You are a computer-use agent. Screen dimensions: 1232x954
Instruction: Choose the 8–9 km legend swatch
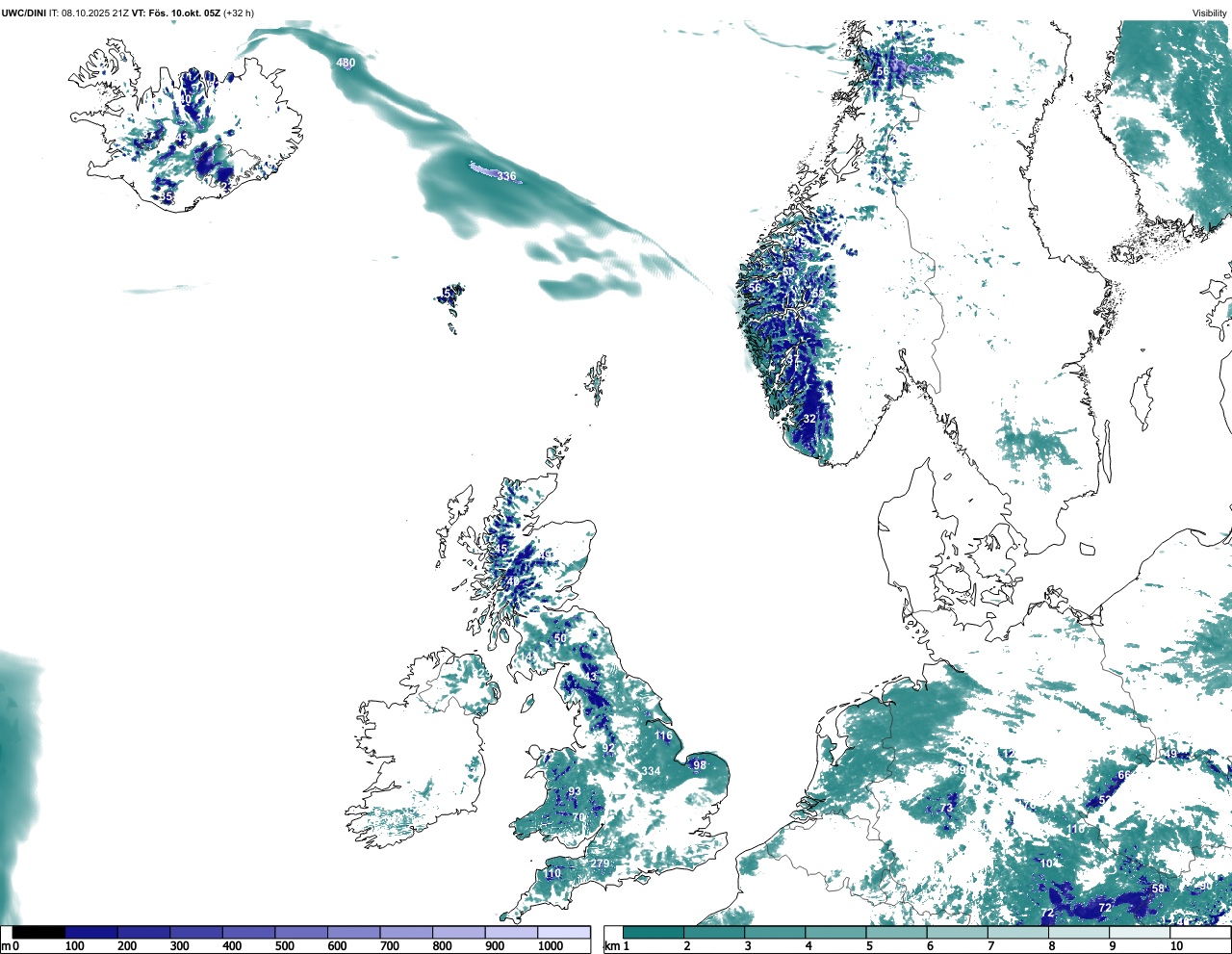pos(1080,932)
